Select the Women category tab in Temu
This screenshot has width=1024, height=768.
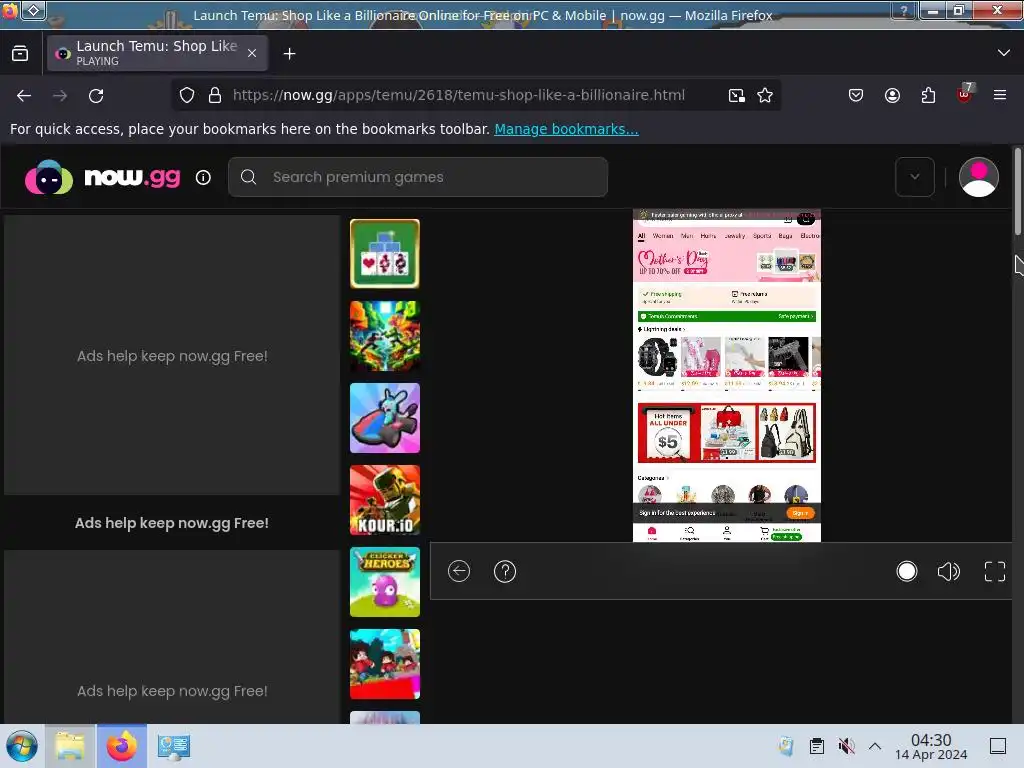pos(663,236)
